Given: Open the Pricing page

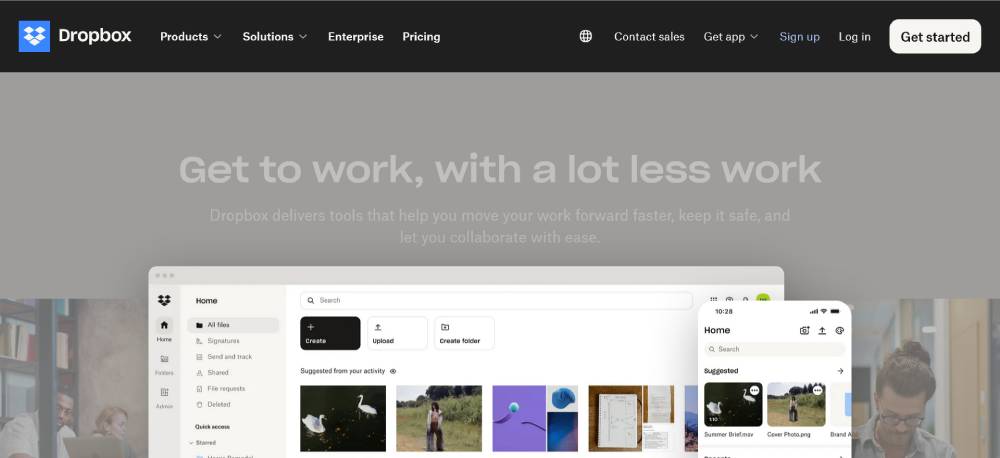Looking at the screenshot, I should [421, 36].
